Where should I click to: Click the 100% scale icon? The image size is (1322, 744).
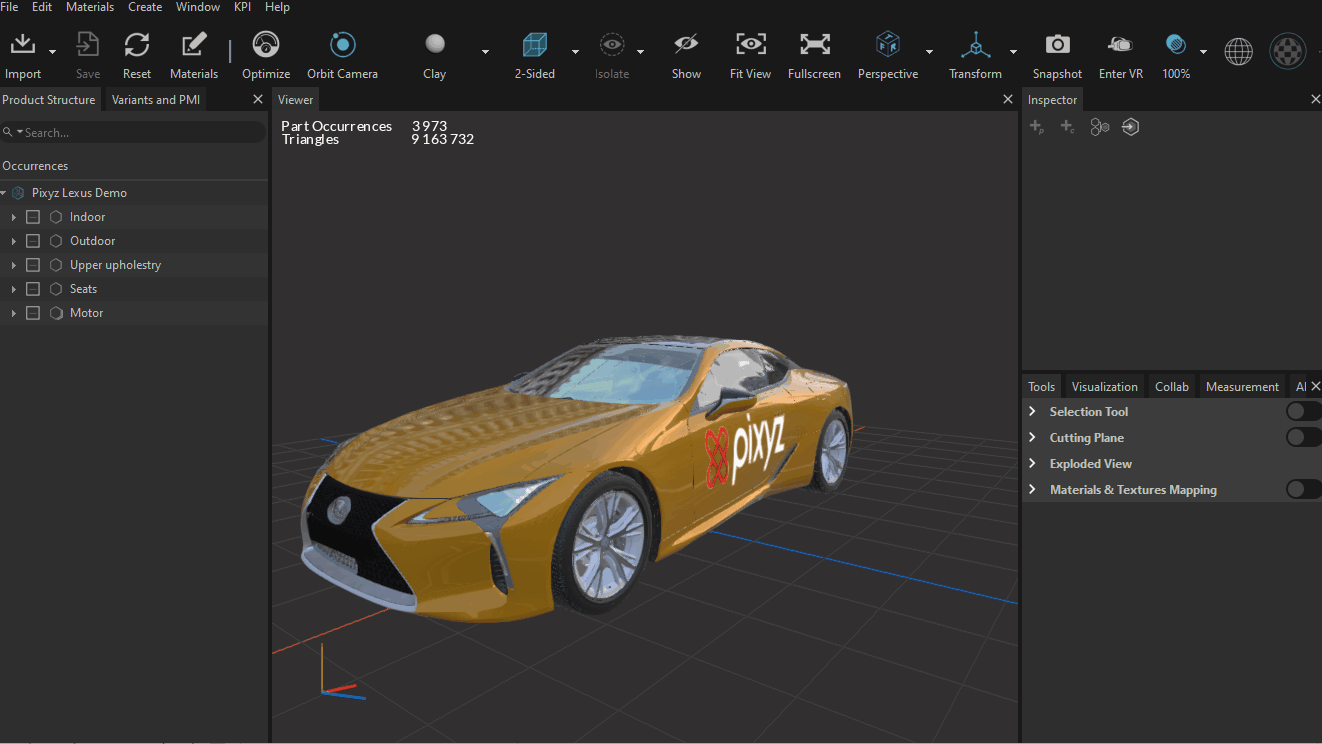pos(1176,45)
